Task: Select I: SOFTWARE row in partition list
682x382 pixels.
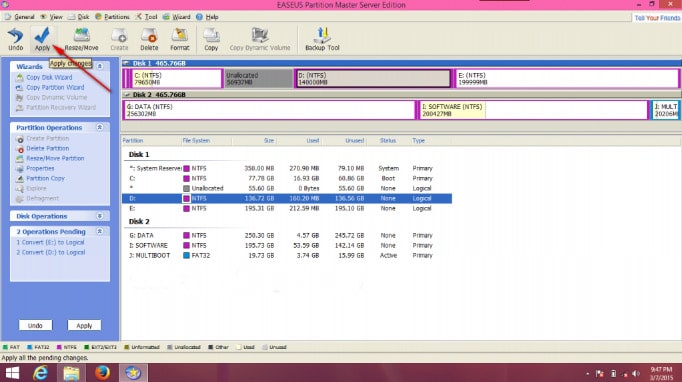Action: click(287, 245)
